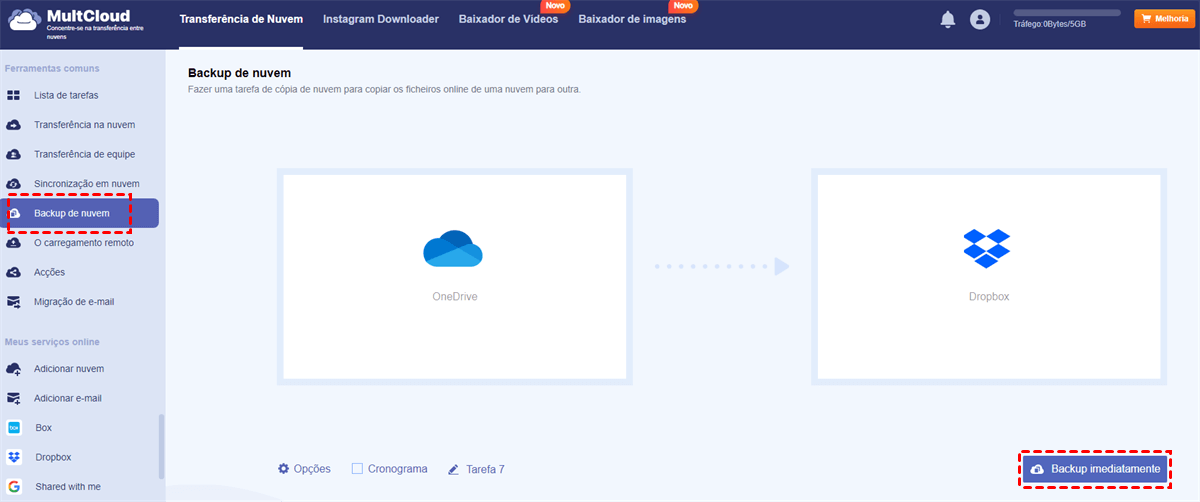Click the Tarefa 7 pencil icon
Screen dimensions: 1200x502
(454, 469)
